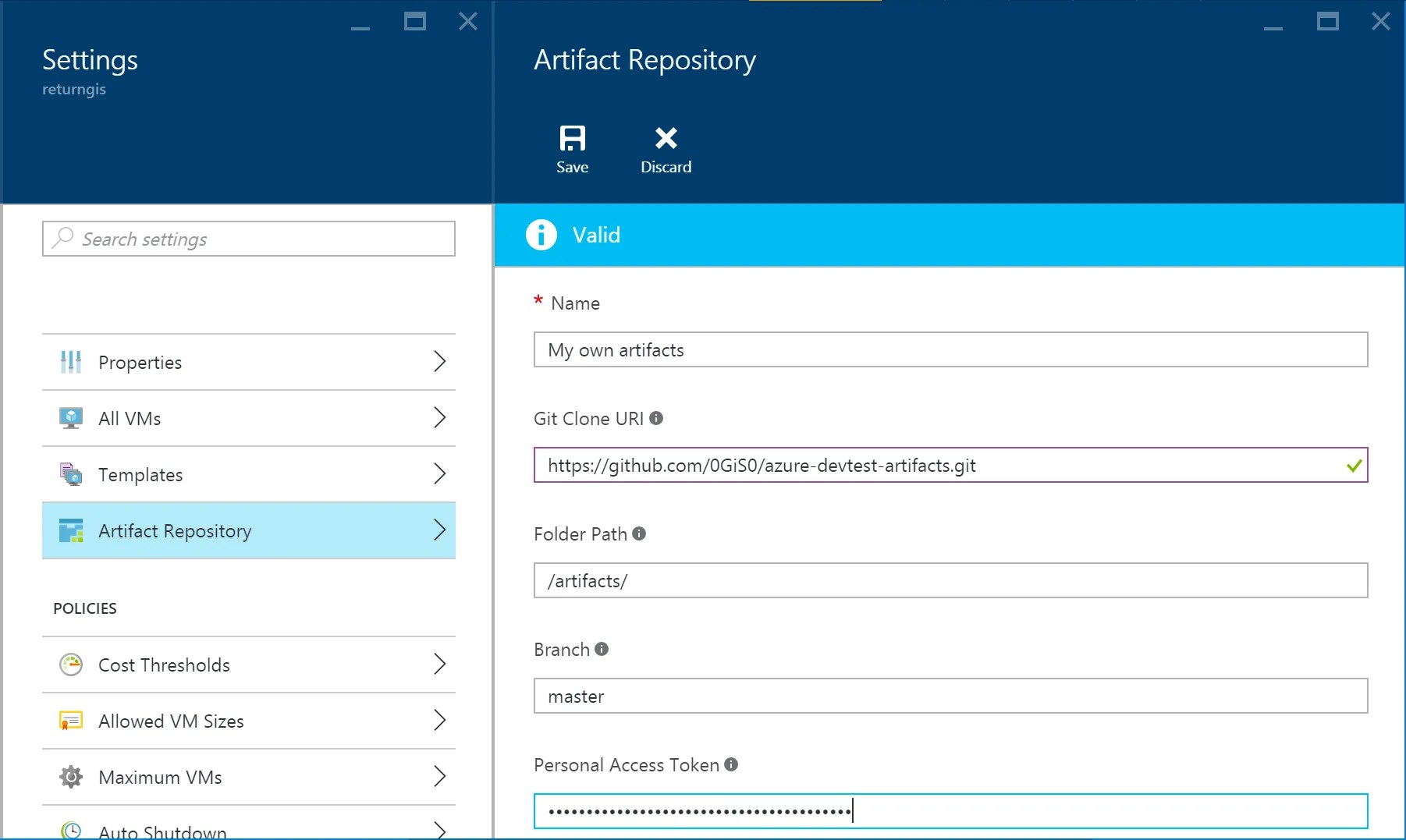Click the Cost Thresholds gauge icon
Viewport: 1406px width, 840px height.
point(71,665)
